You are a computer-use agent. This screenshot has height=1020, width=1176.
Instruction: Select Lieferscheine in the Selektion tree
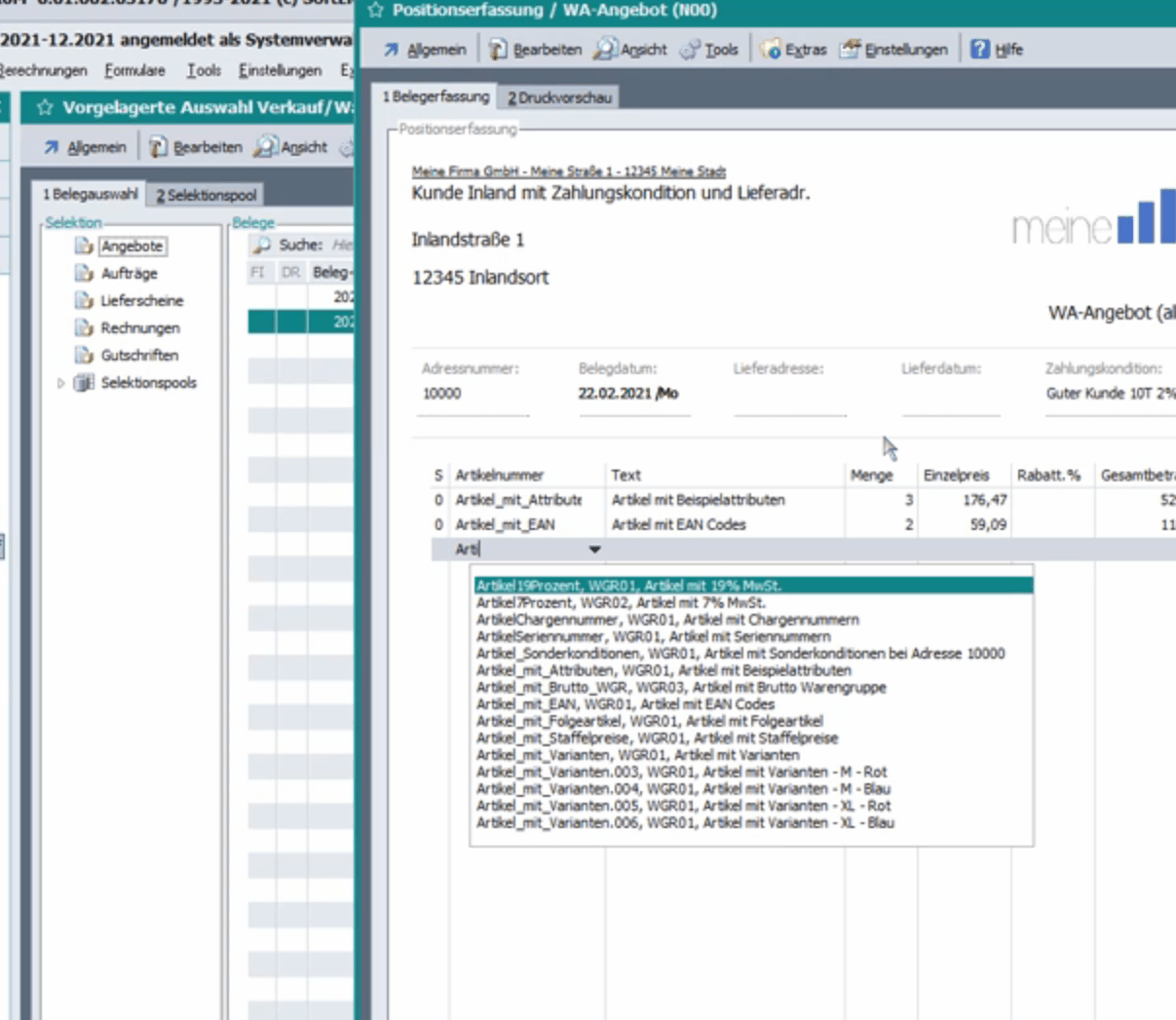141,301
